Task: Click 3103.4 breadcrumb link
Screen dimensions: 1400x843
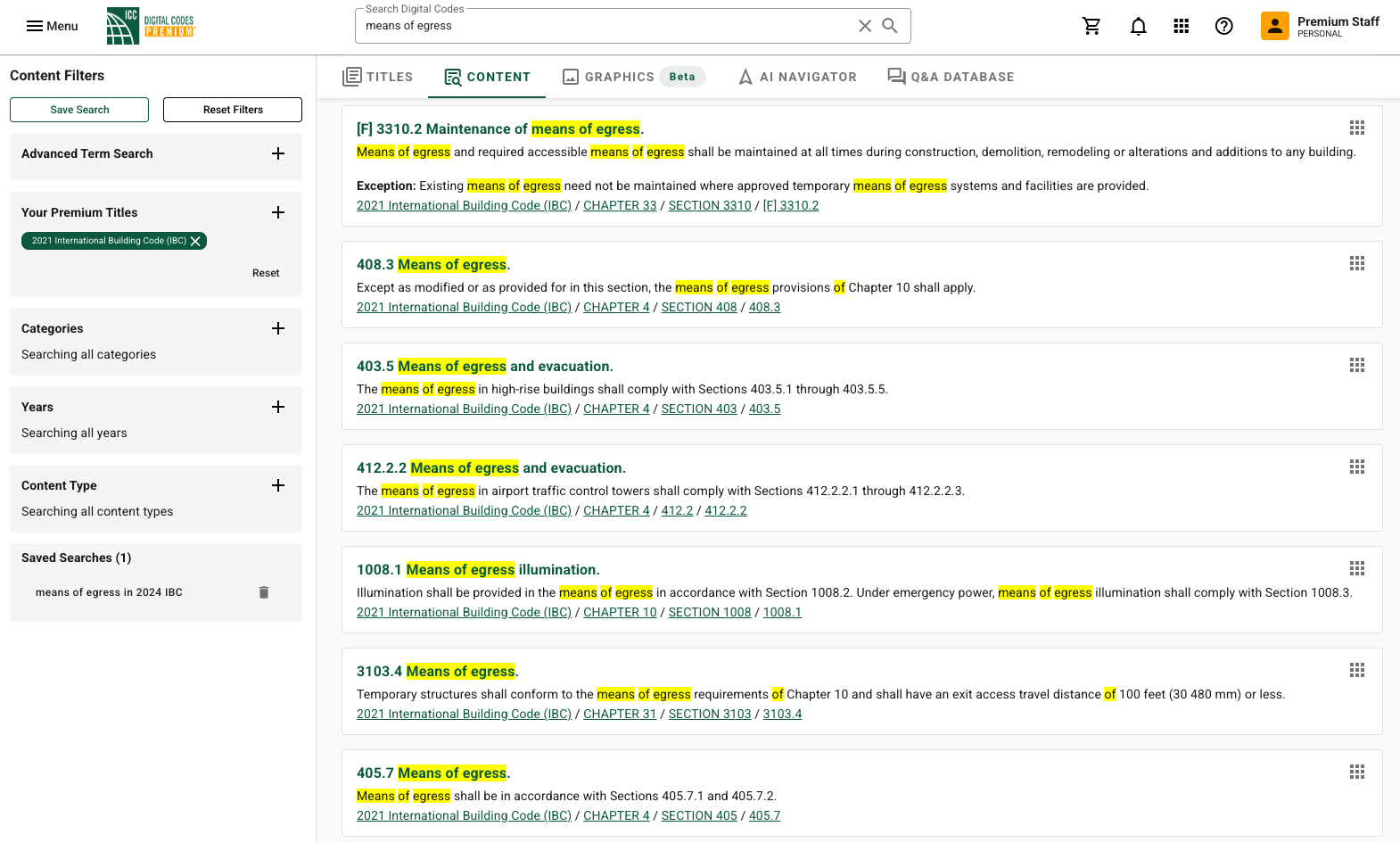Action: [x=782, y=714]
